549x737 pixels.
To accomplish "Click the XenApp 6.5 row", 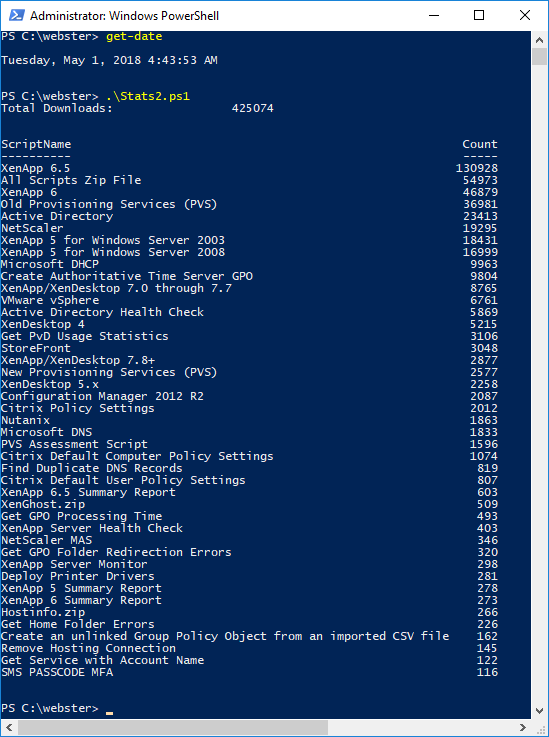I will click(249, 168).
